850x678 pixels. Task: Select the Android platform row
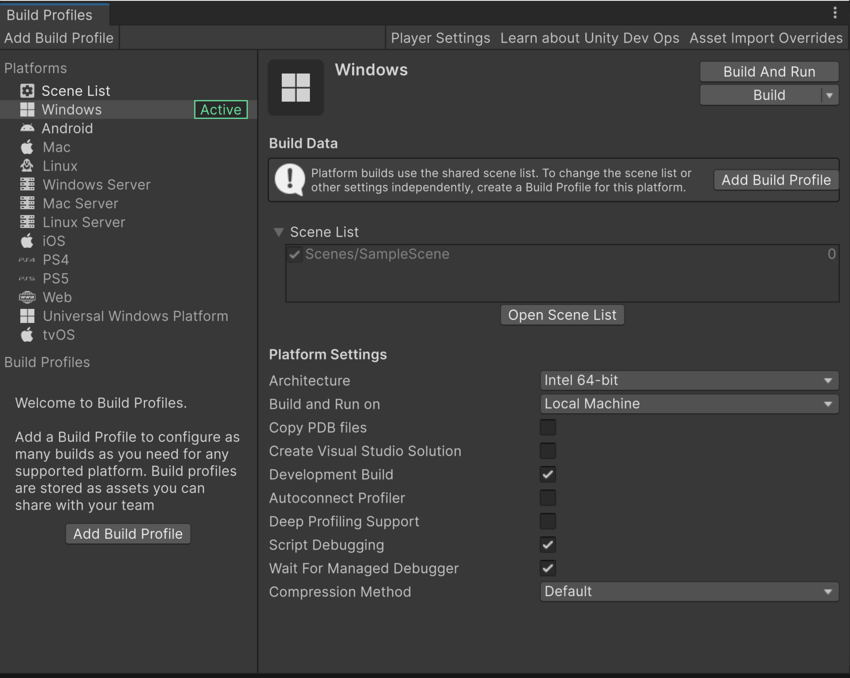point(128,128)
